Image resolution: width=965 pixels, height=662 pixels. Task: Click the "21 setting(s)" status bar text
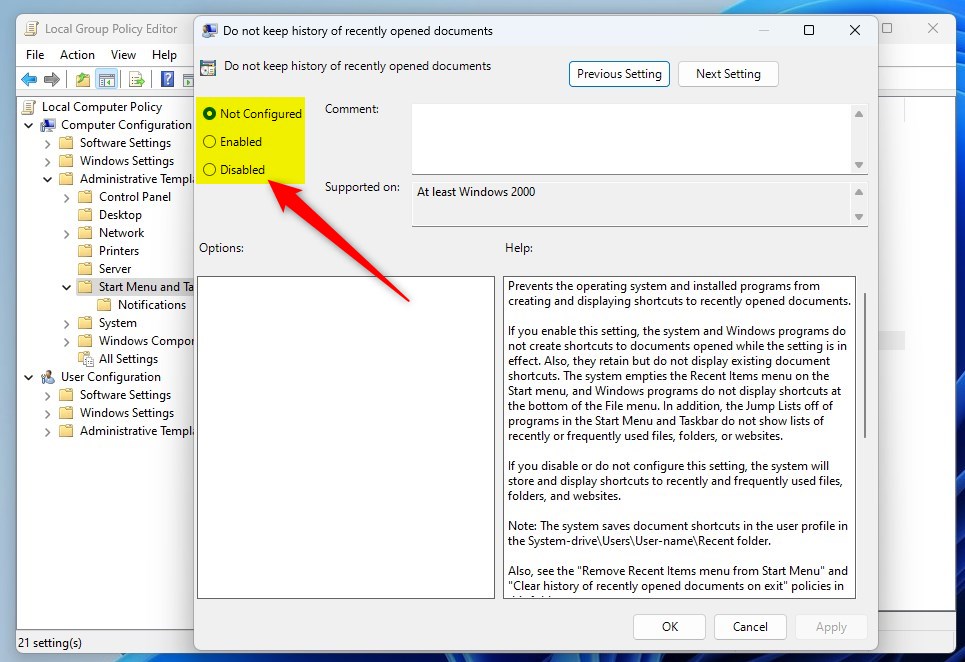pyautogui.click(x=50, y=643)
